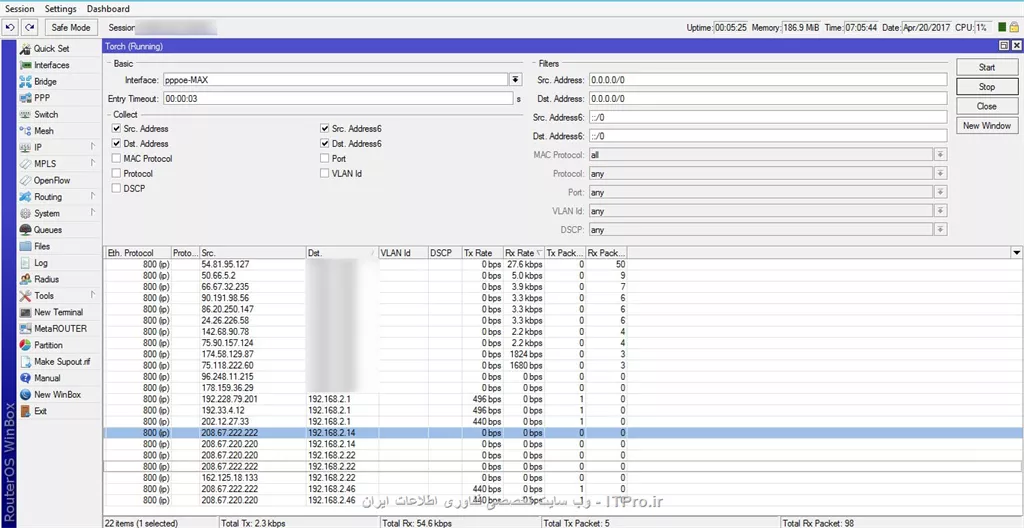Select the row with source 54.81.95.127
Image resolution: width=1024 pixels, height=528 pixels.
[x=563, y=265]
